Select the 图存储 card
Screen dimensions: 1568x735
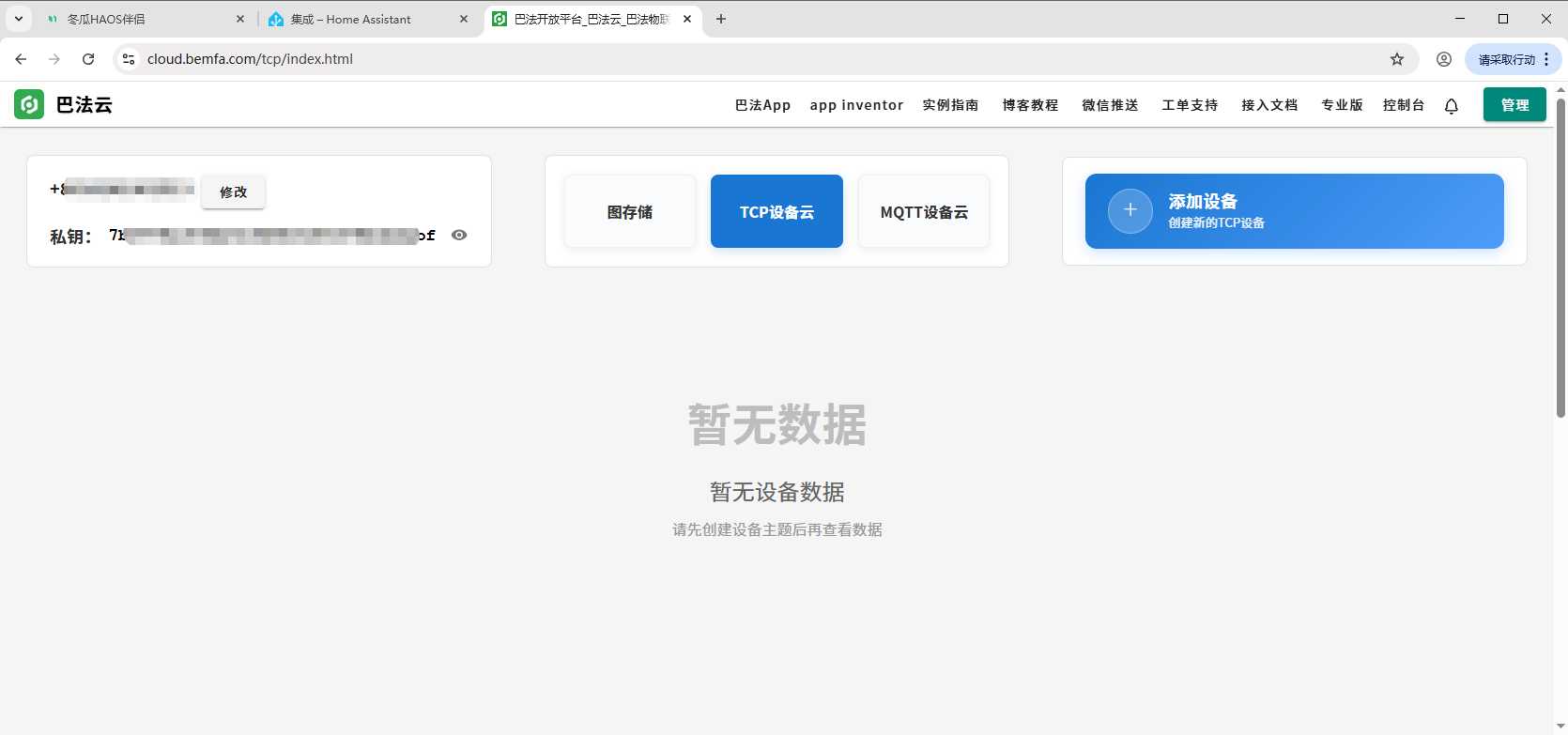point(630,211)
